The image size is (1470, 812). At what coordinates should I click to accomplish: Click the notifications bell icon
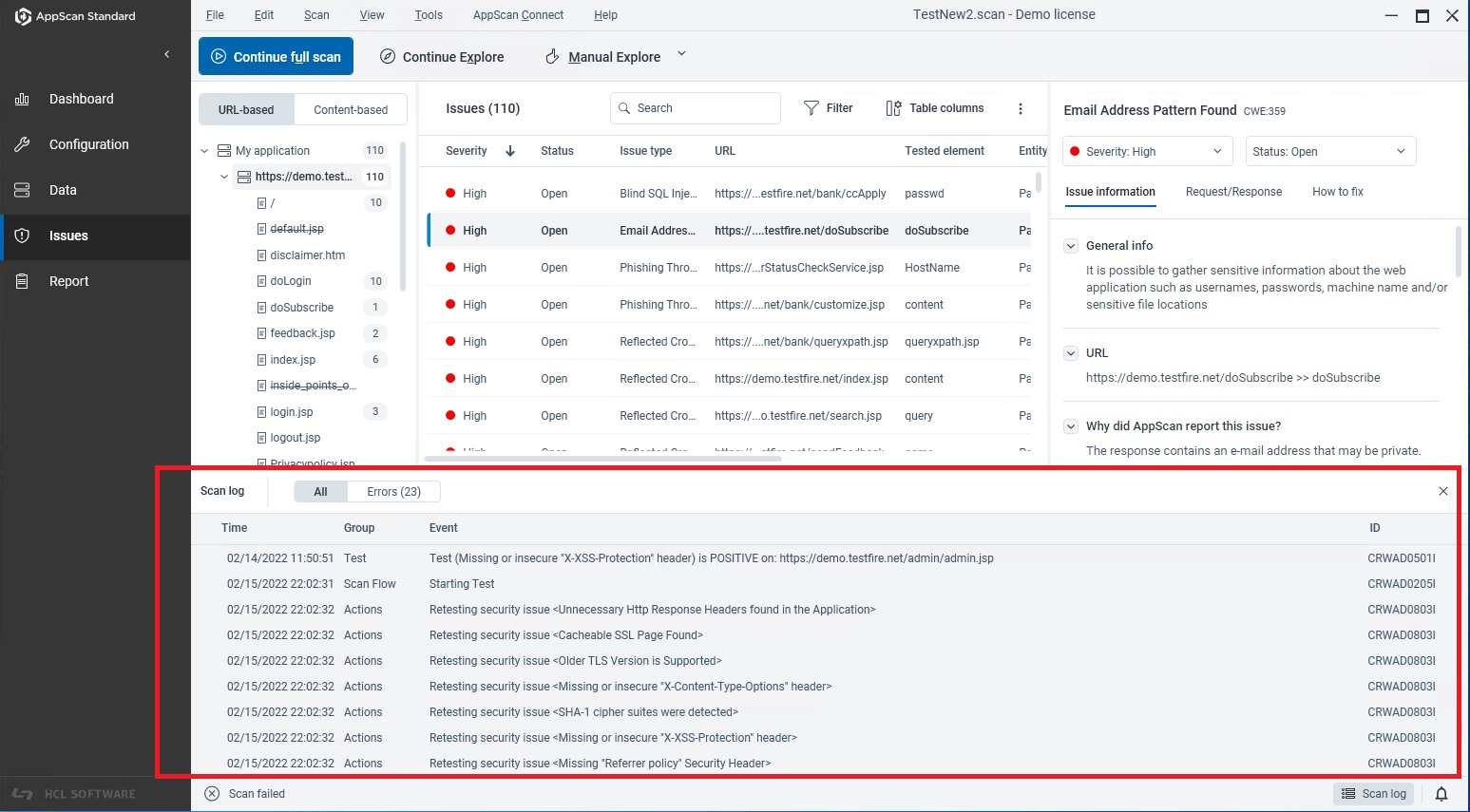click(1441, 794)
